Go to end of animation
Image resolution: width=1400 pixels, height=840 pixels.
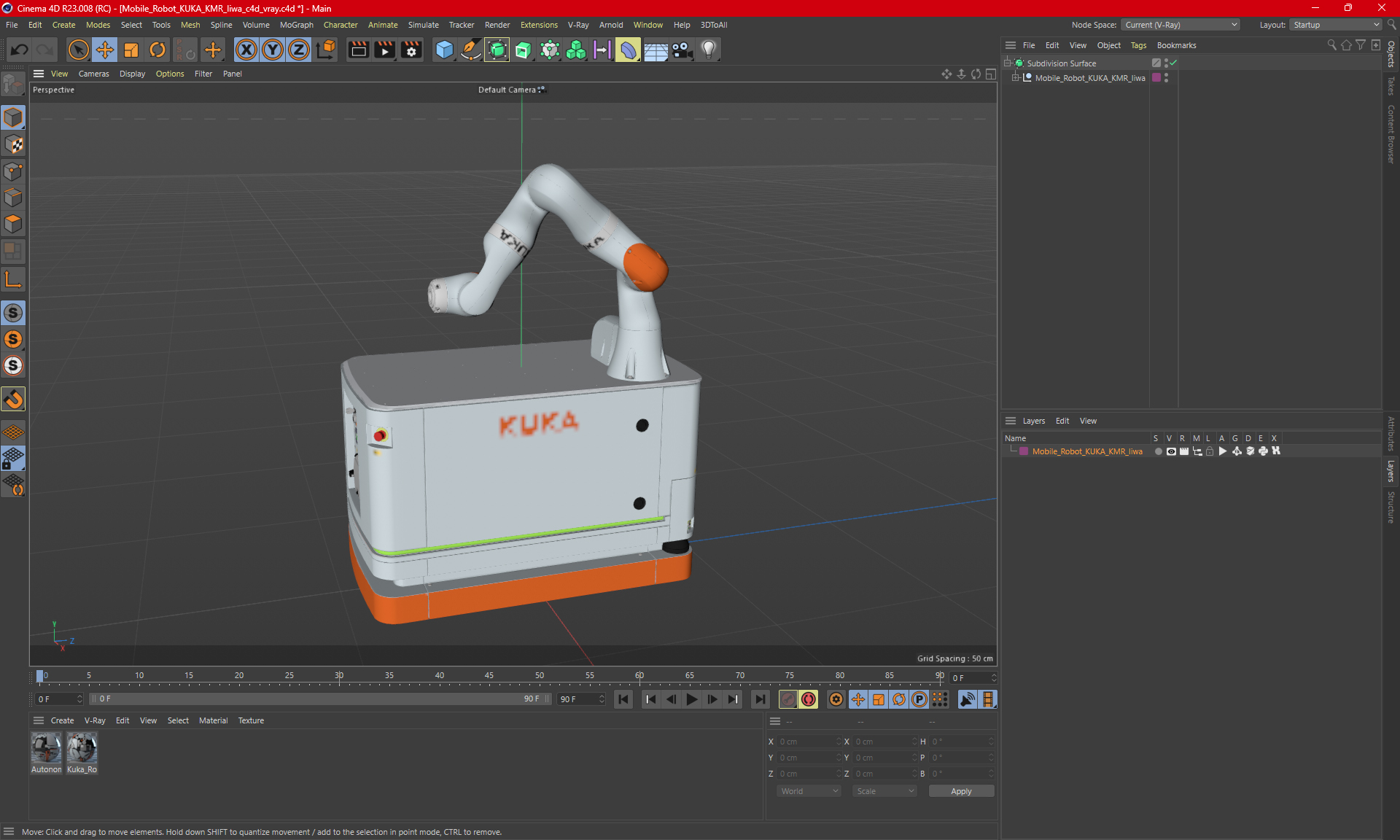click(x=760, y=699)
